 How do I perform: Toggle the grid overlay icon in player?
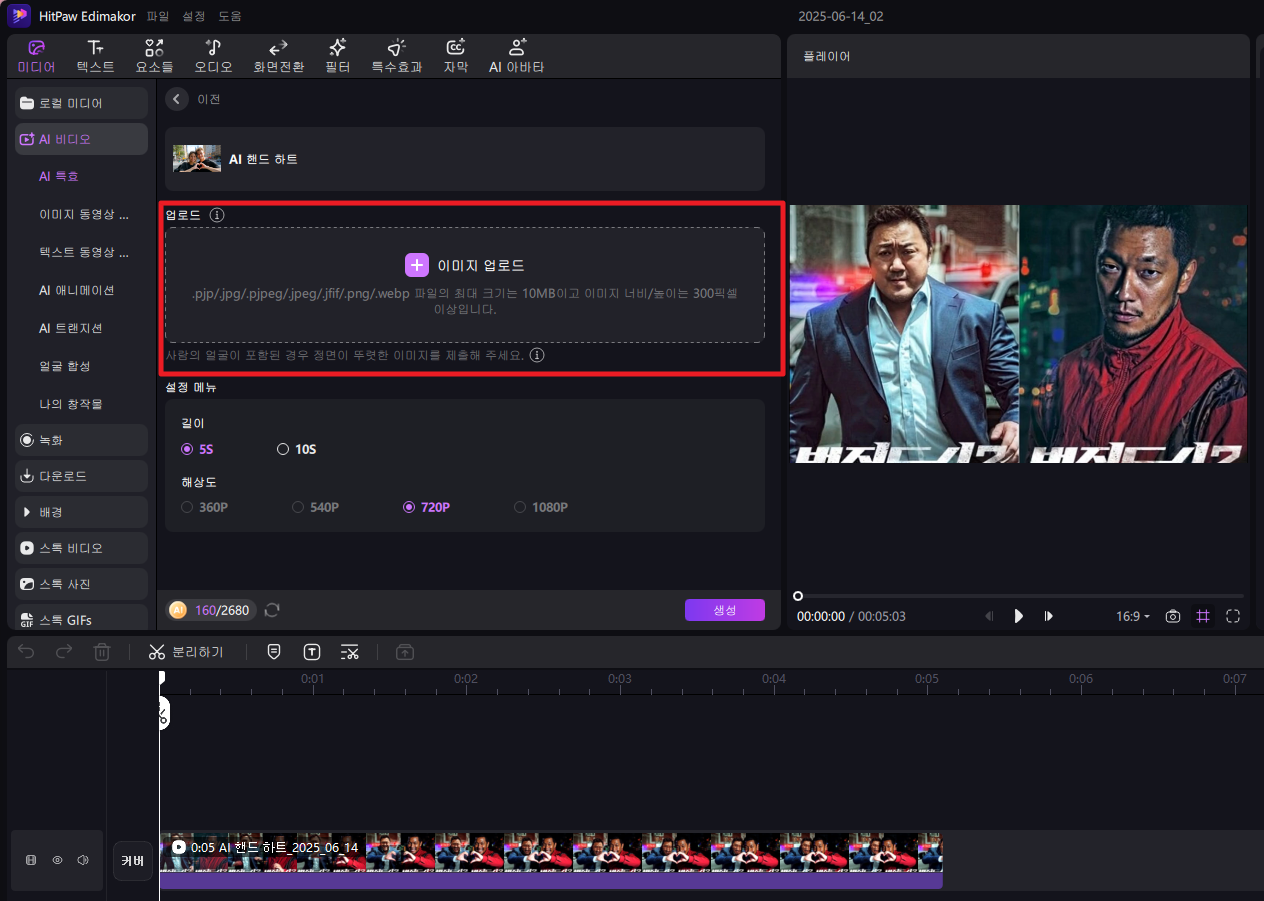point(1203,616)
